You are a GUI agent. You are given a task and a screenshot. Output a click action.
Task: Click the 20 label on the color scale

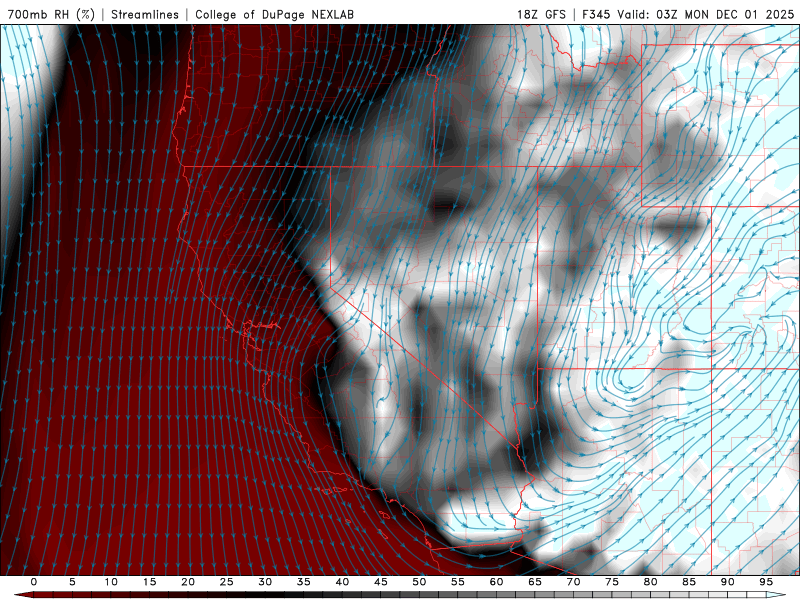(188, 582)
